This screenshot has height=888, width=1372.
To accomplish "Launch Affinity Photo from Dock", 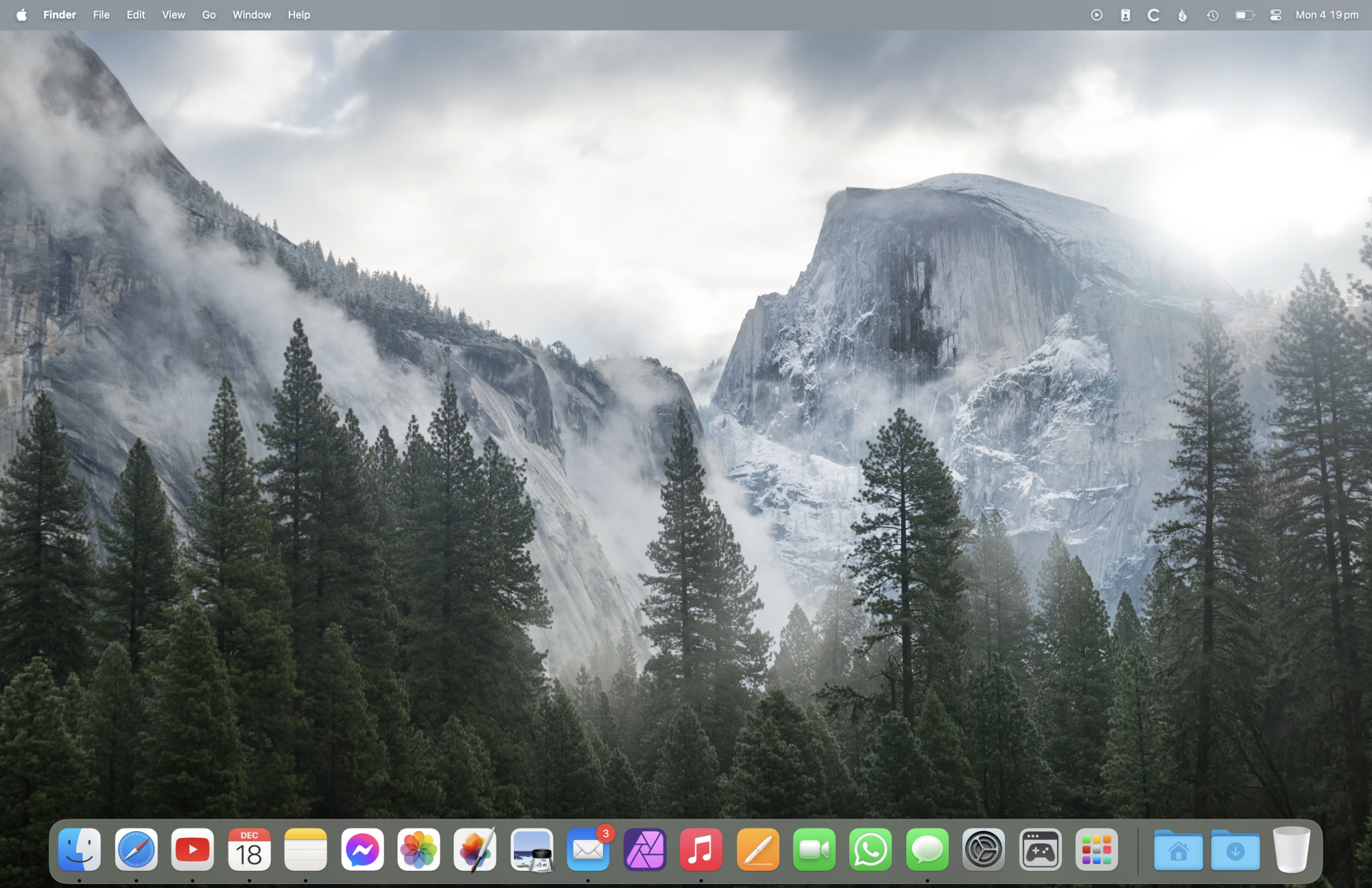I will point(645,850).
